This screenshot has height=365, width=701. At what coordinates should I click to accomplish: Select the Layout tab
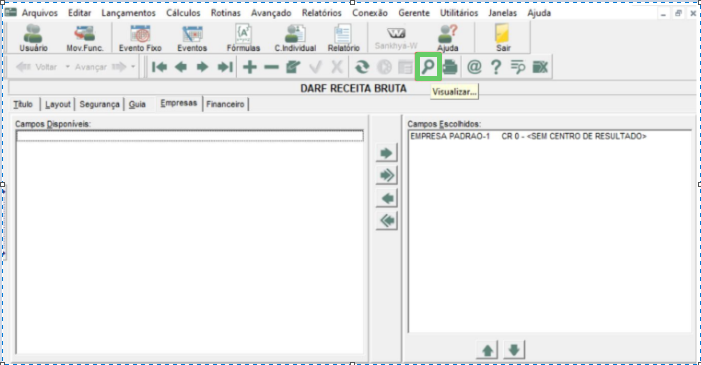(58, 104)
